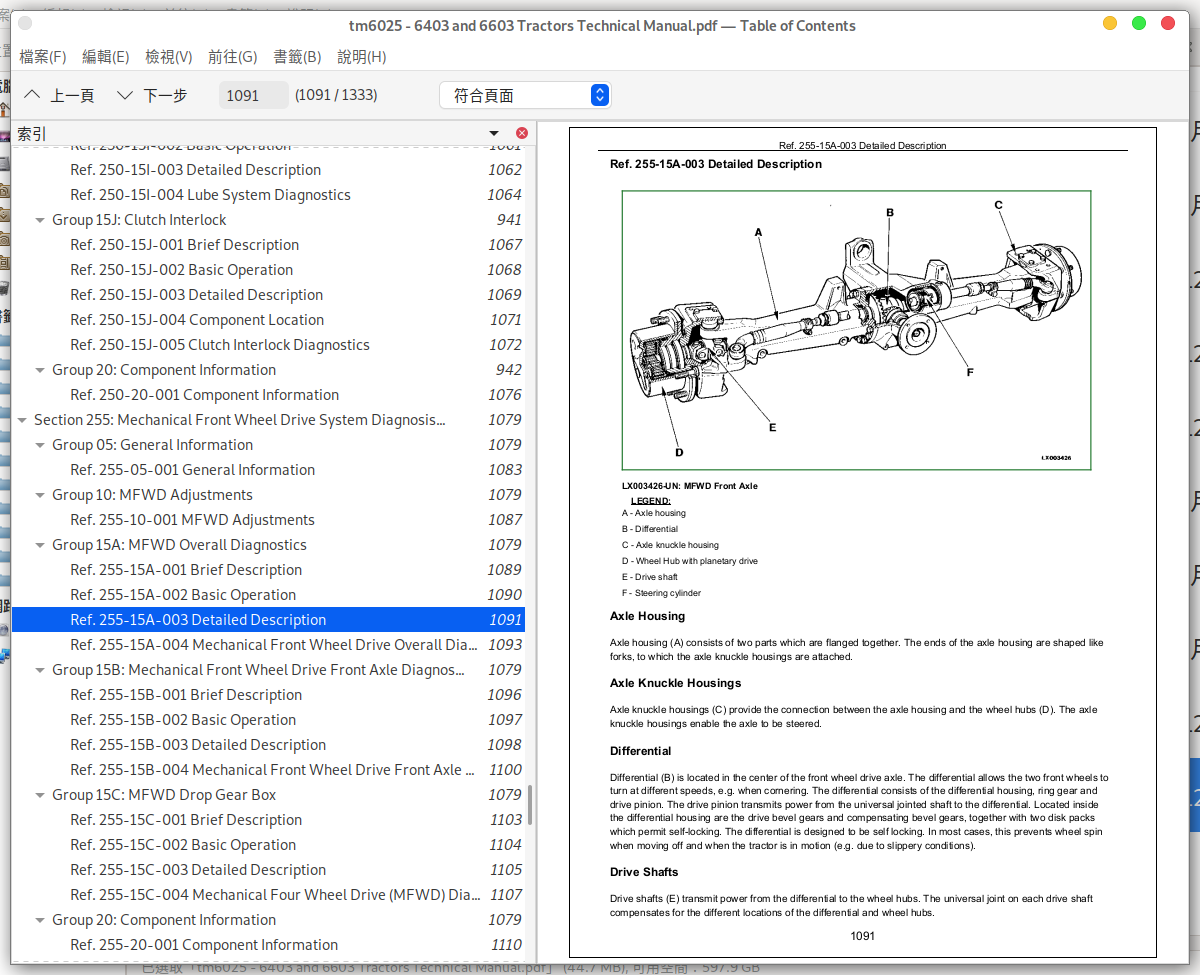Viewport: 1200px width, 975px height.
Task: Go to previous page with 上一頁
Action: (59, 95)
